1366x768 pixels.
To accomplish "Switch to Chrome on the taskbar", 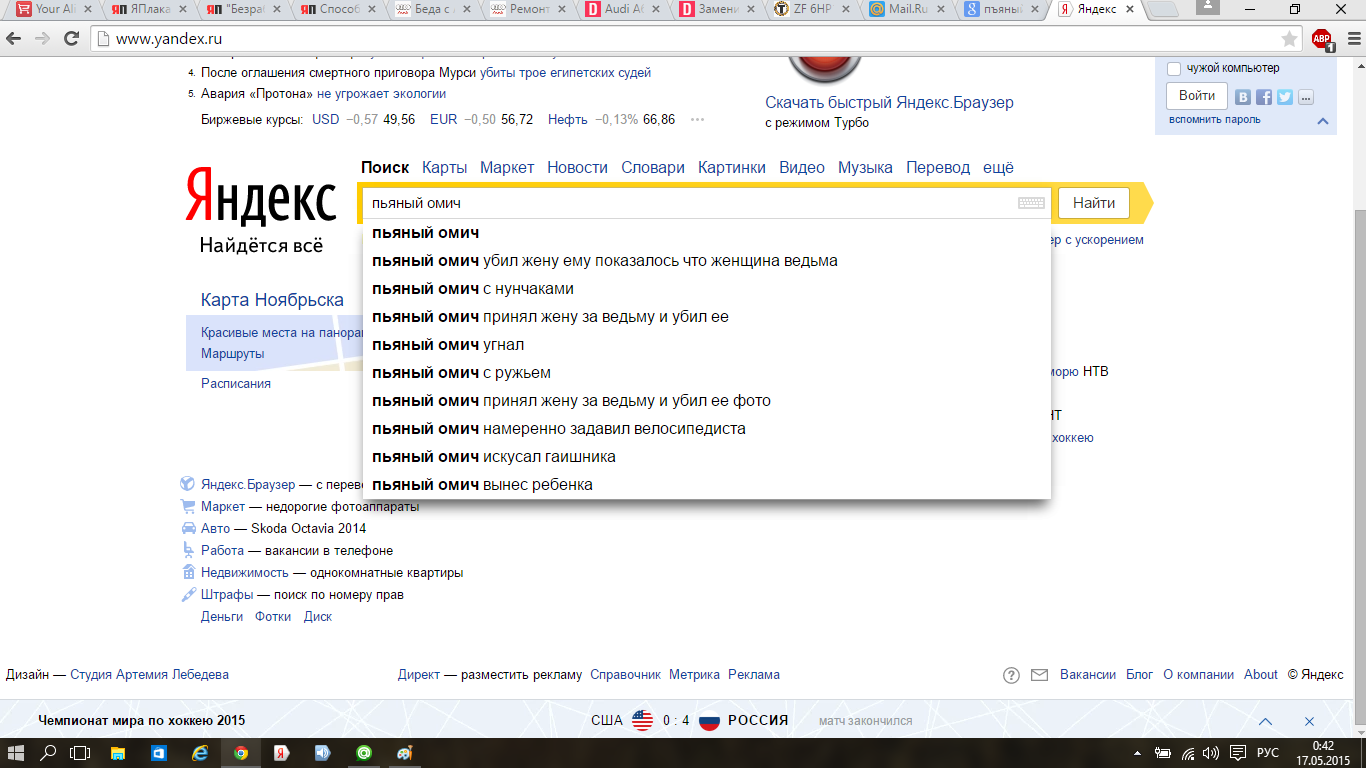I will [240, 753].
